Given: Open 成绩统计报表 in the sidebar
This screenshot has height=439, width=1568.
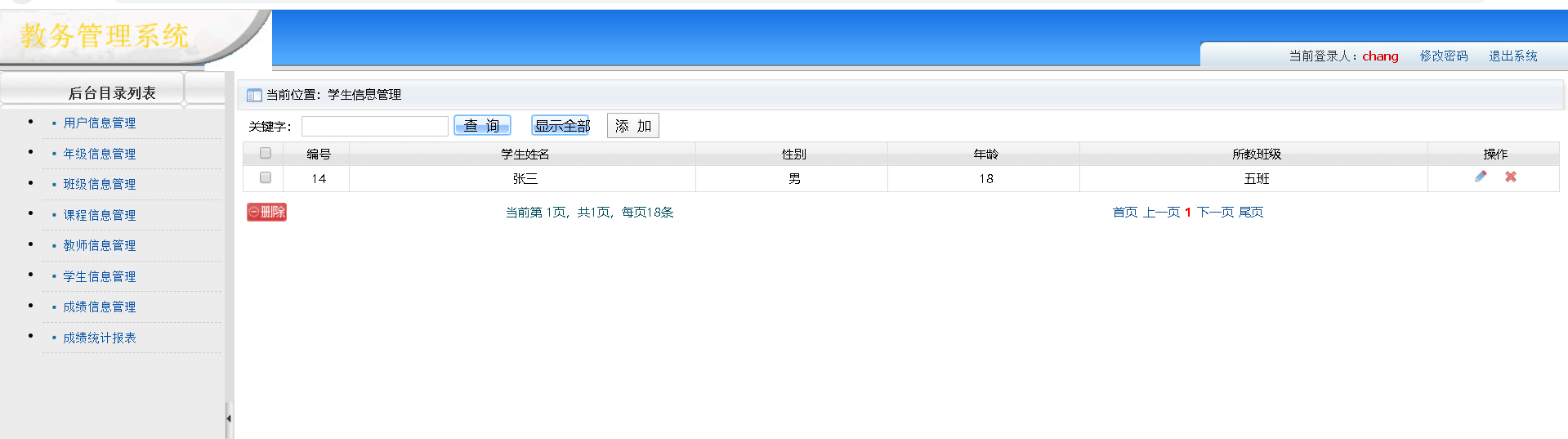Looking at the screenshot, I should tap(100, 338).
